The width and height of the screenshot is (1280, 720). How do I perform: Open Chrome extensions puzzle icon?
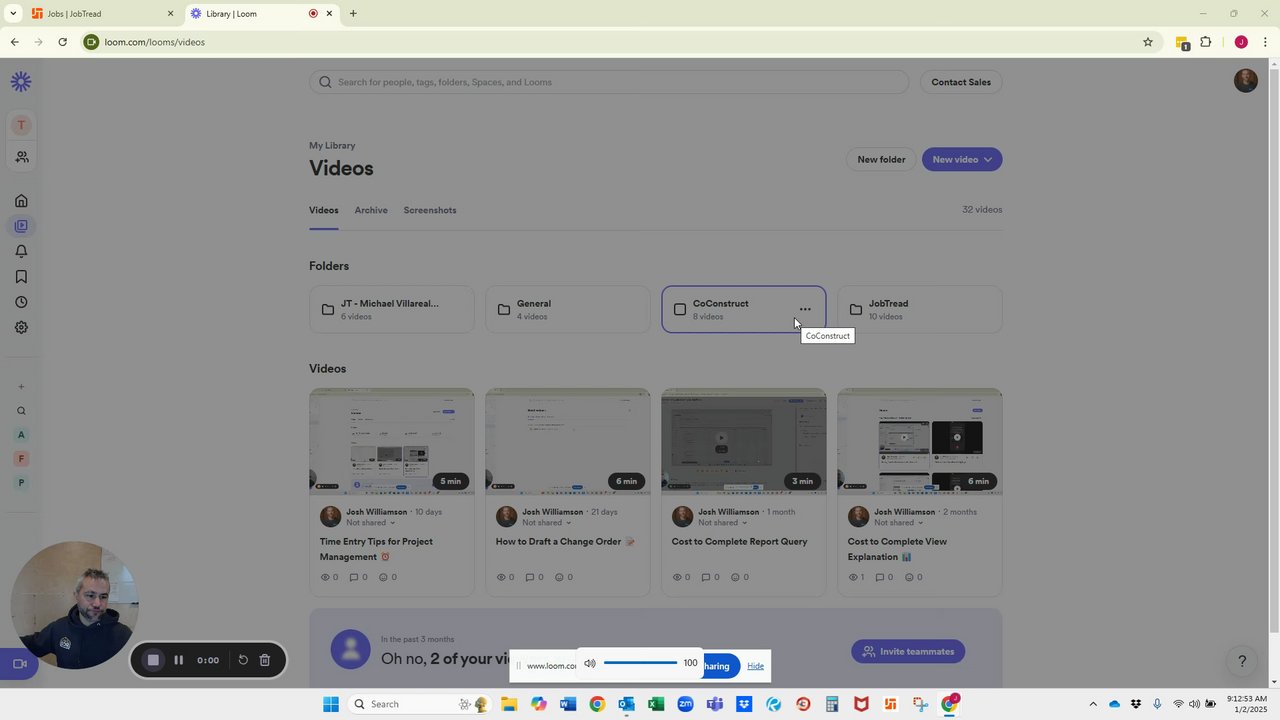[1206, 42]
